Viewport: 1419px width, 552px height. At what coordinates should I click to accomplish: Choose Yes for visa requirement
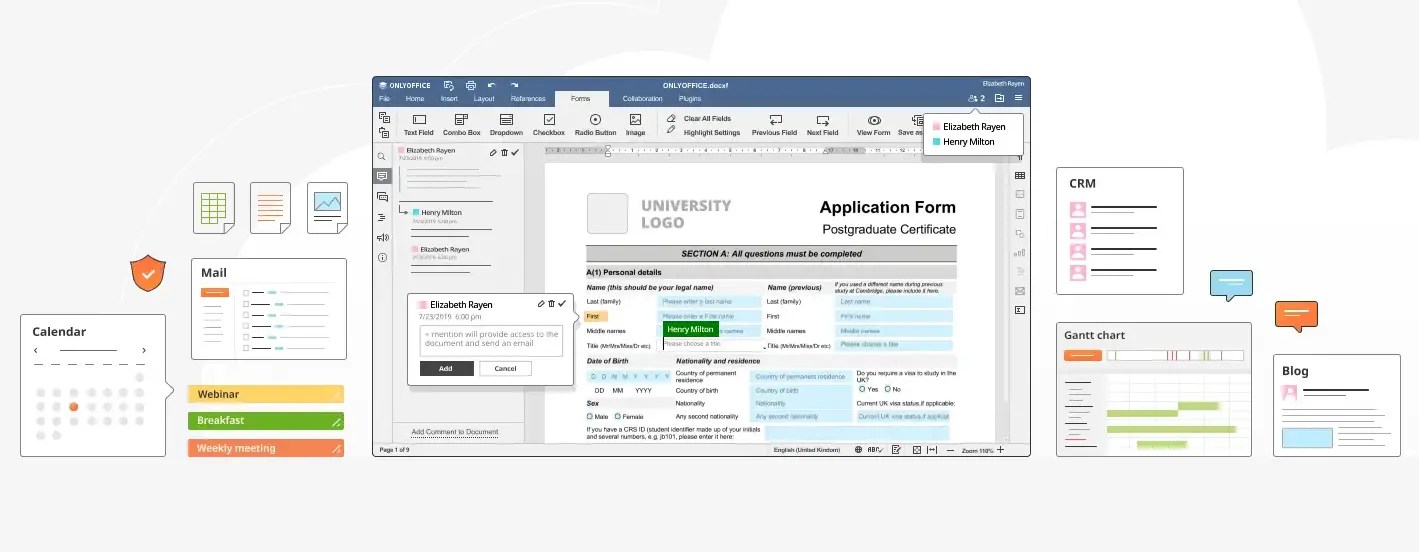click(x=860, y=389)
